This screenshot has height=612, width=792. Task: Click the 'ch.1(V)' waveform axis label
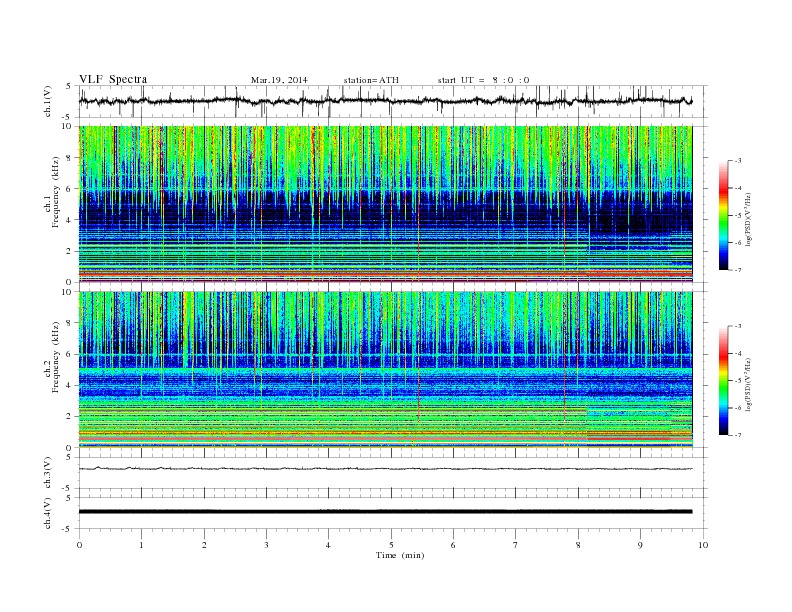[48, 101]
